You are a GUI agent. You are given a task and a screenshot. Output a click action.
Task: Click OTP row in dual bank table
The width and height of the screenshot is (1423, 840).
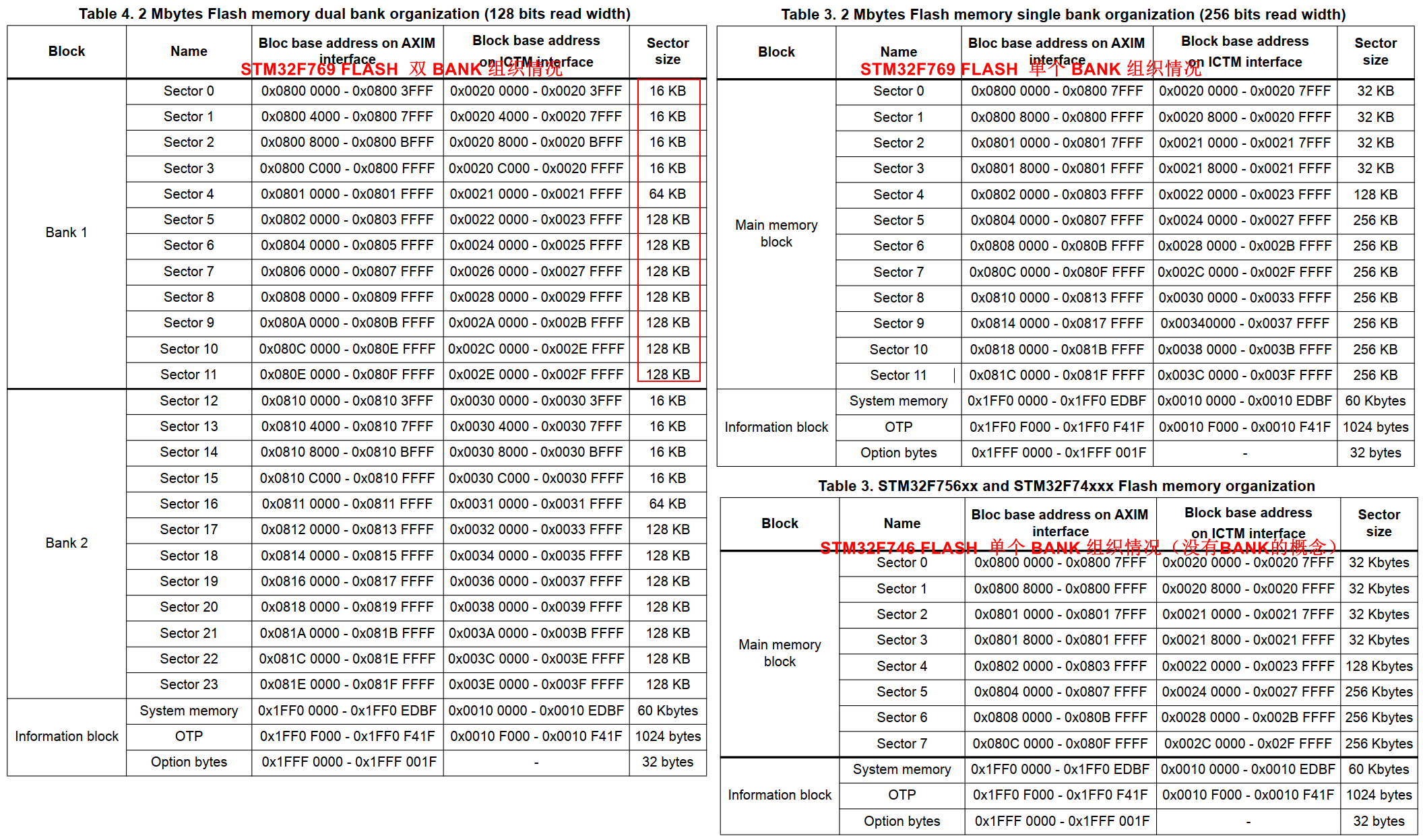pyautogui.click(x=189, y=736)
